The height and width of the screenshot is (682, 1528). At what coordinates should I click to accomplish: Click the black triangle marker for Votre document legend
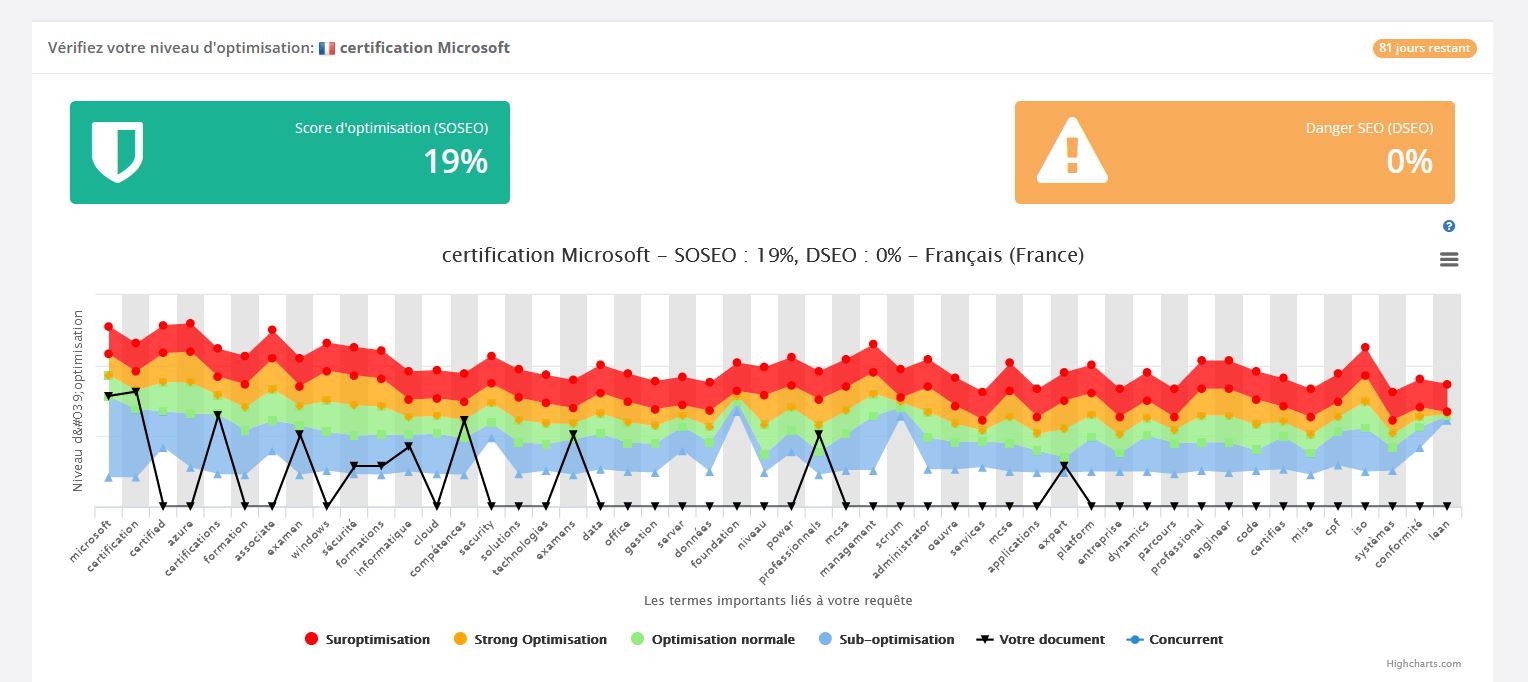coord(984,640)
